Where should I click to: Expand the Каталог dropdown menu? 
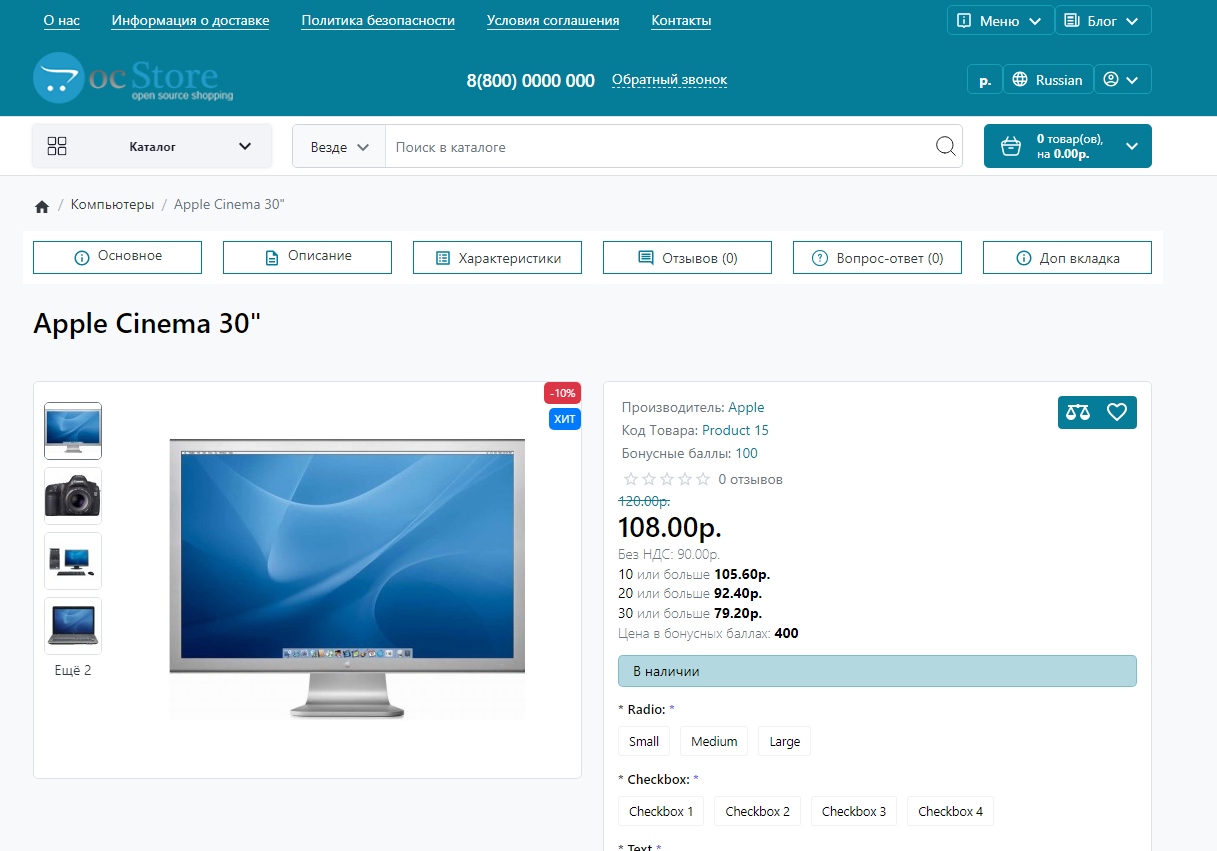(152, 147)
